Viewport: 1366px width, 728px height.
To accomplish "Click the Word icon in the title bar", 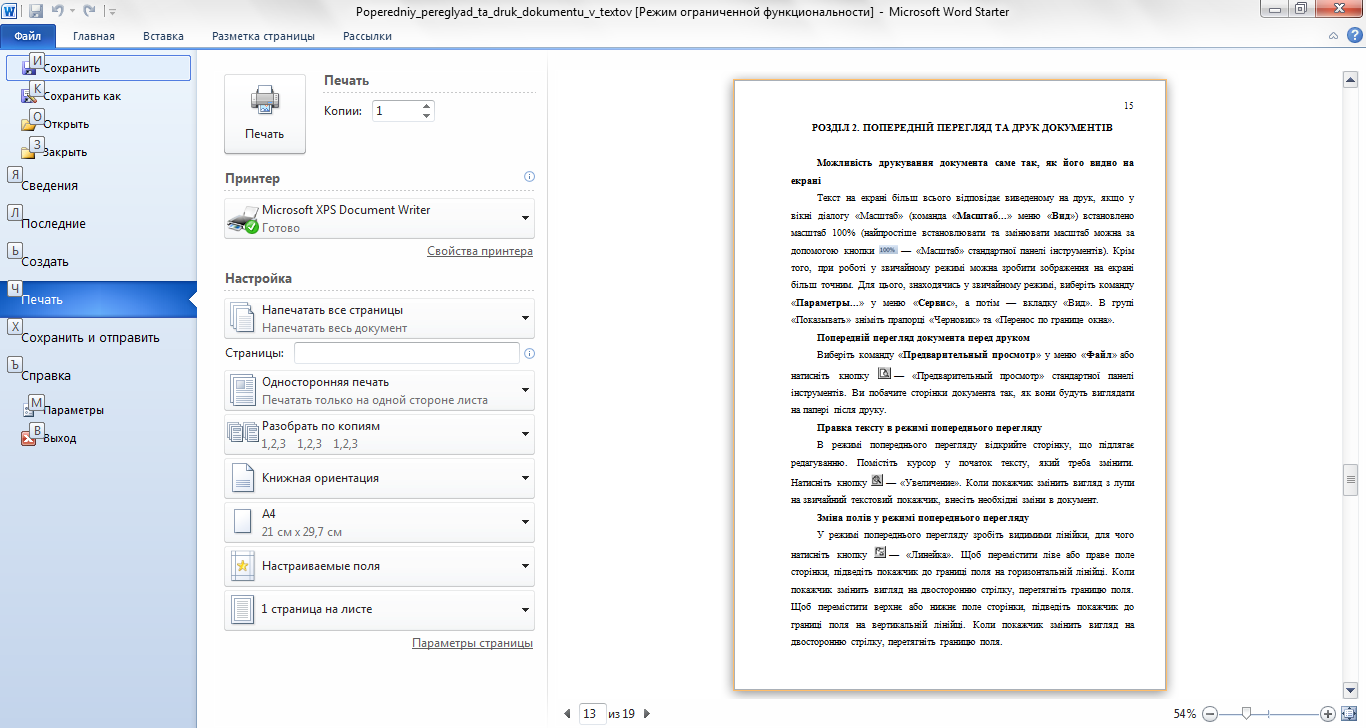I will [11, 11].
